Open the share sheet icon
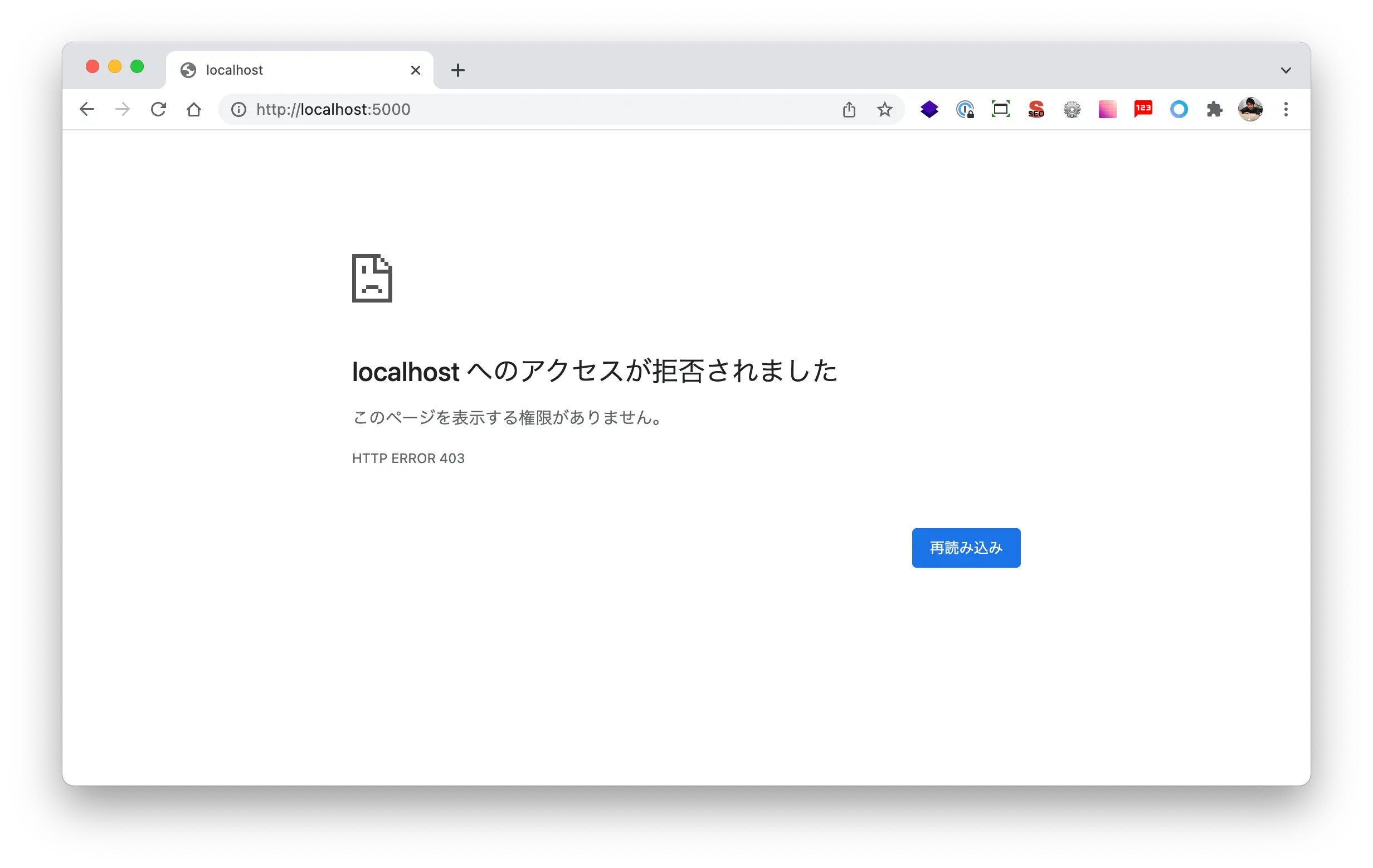The image size is (1373, 868). point(849,109)
